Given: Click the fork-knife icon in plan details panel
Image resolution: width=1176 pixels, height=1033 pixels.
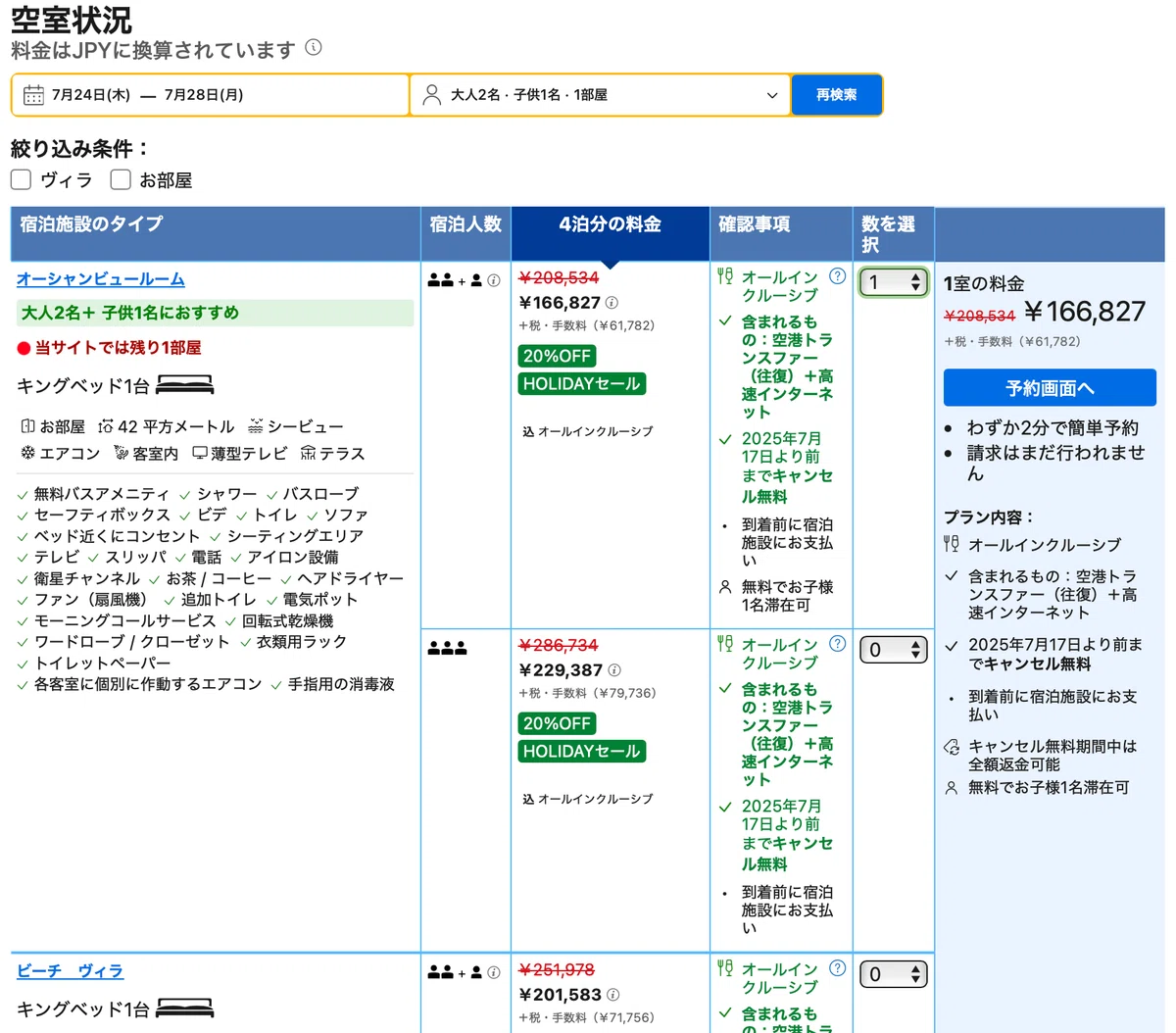Looking at the screenshot, I should click(x=951, y=544).
